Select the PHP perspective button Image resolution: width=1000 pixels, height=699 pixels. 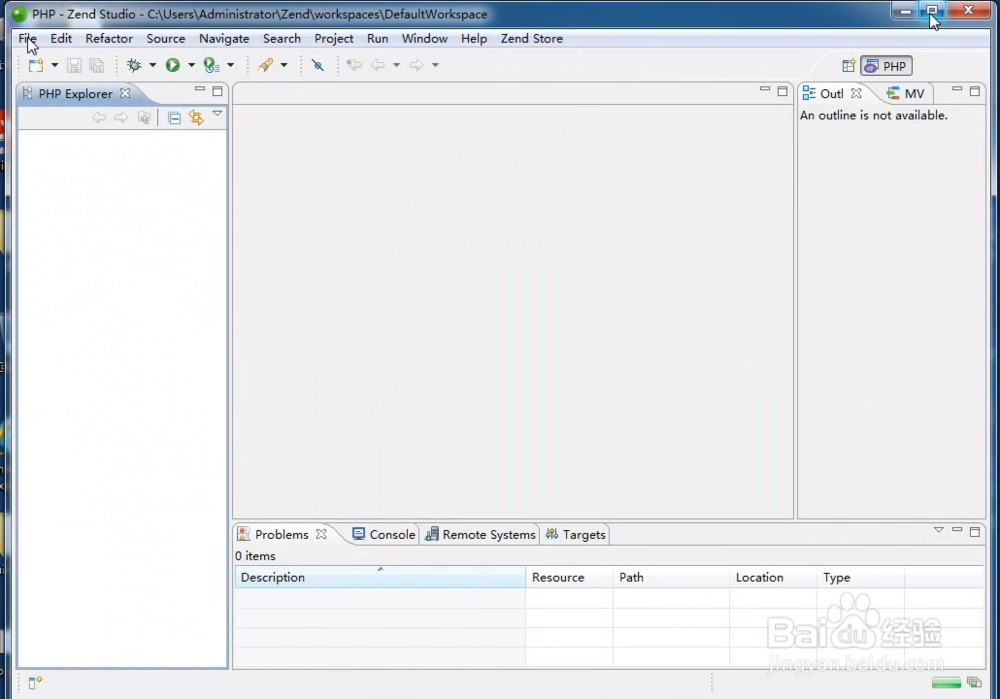[x=886, y=66]
